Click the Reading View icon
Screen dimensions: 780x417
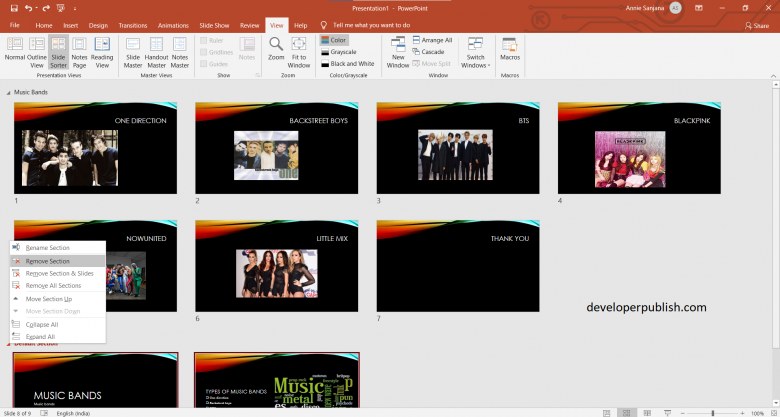coord(102,50)
